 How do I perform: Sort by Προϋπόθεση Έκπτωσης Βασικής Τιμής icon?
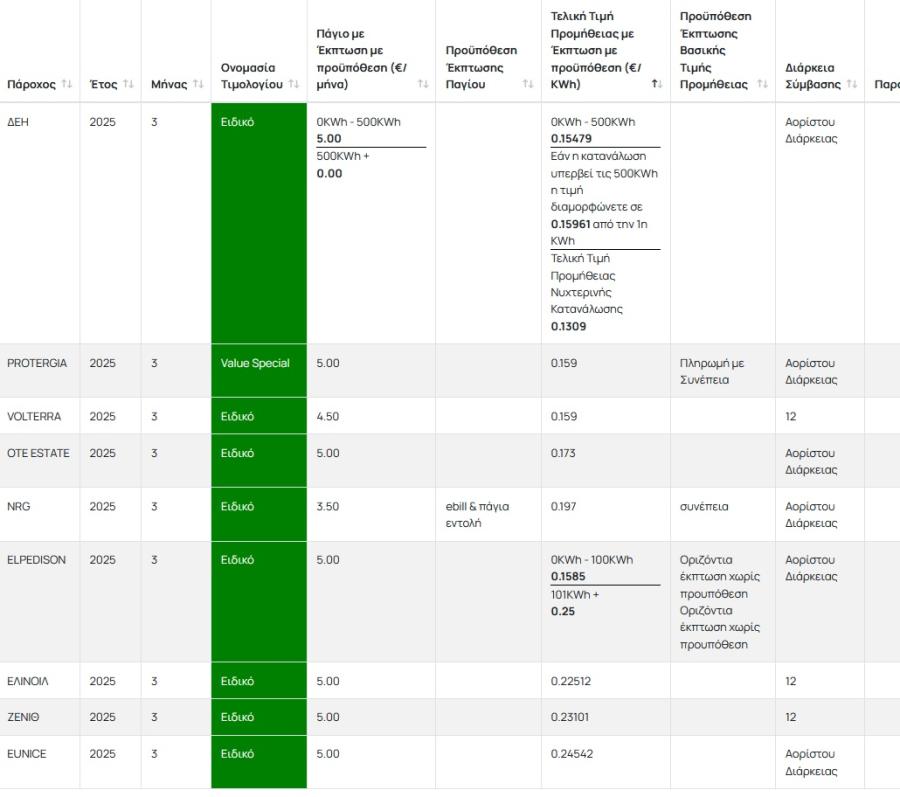(x=762, y=84)
